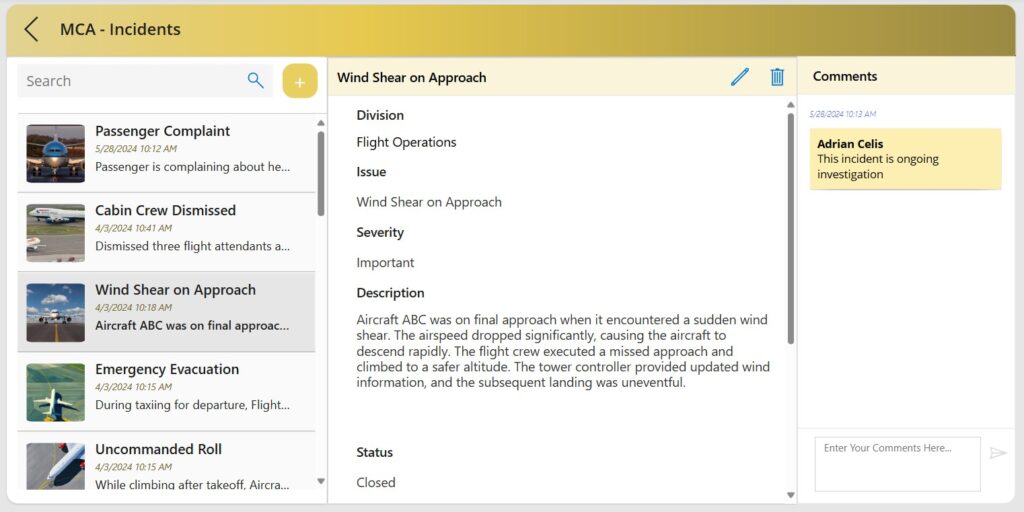Click the Passenger Complaint aircraft thumbnail
1024x512 pixels.
click(56, 153)
